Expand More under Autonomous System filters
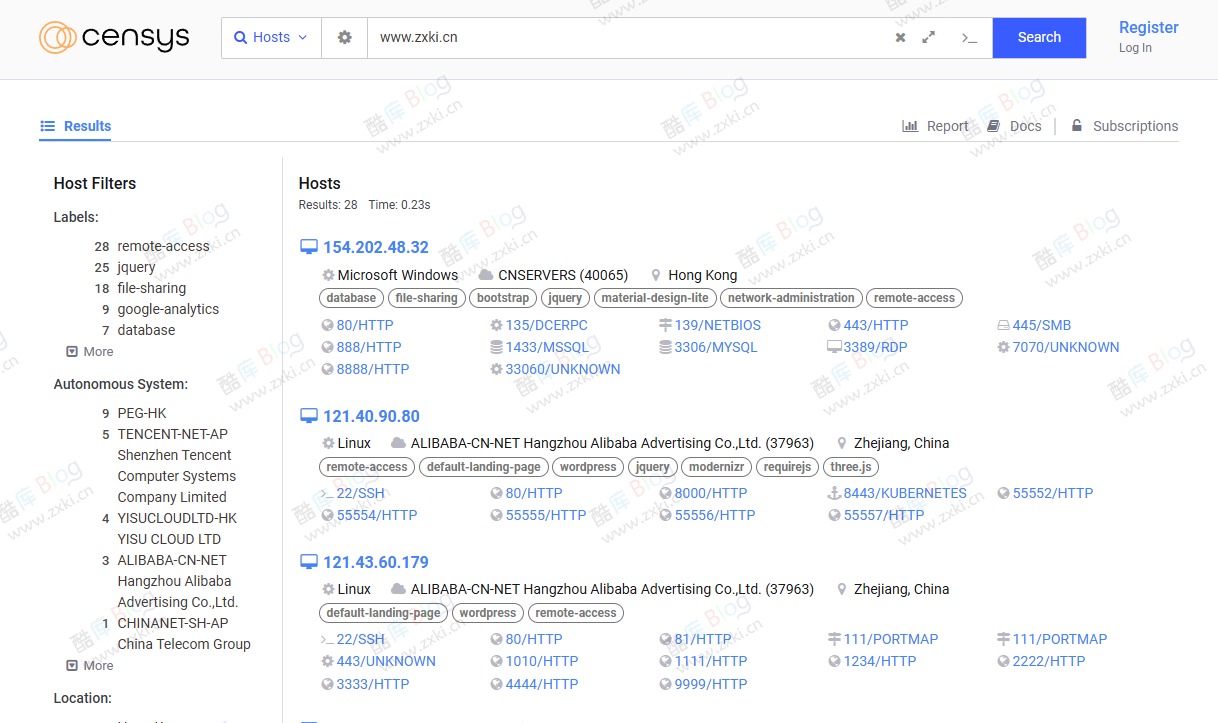1218x723 pixels. pyautogui.click(x=90, y=666)
